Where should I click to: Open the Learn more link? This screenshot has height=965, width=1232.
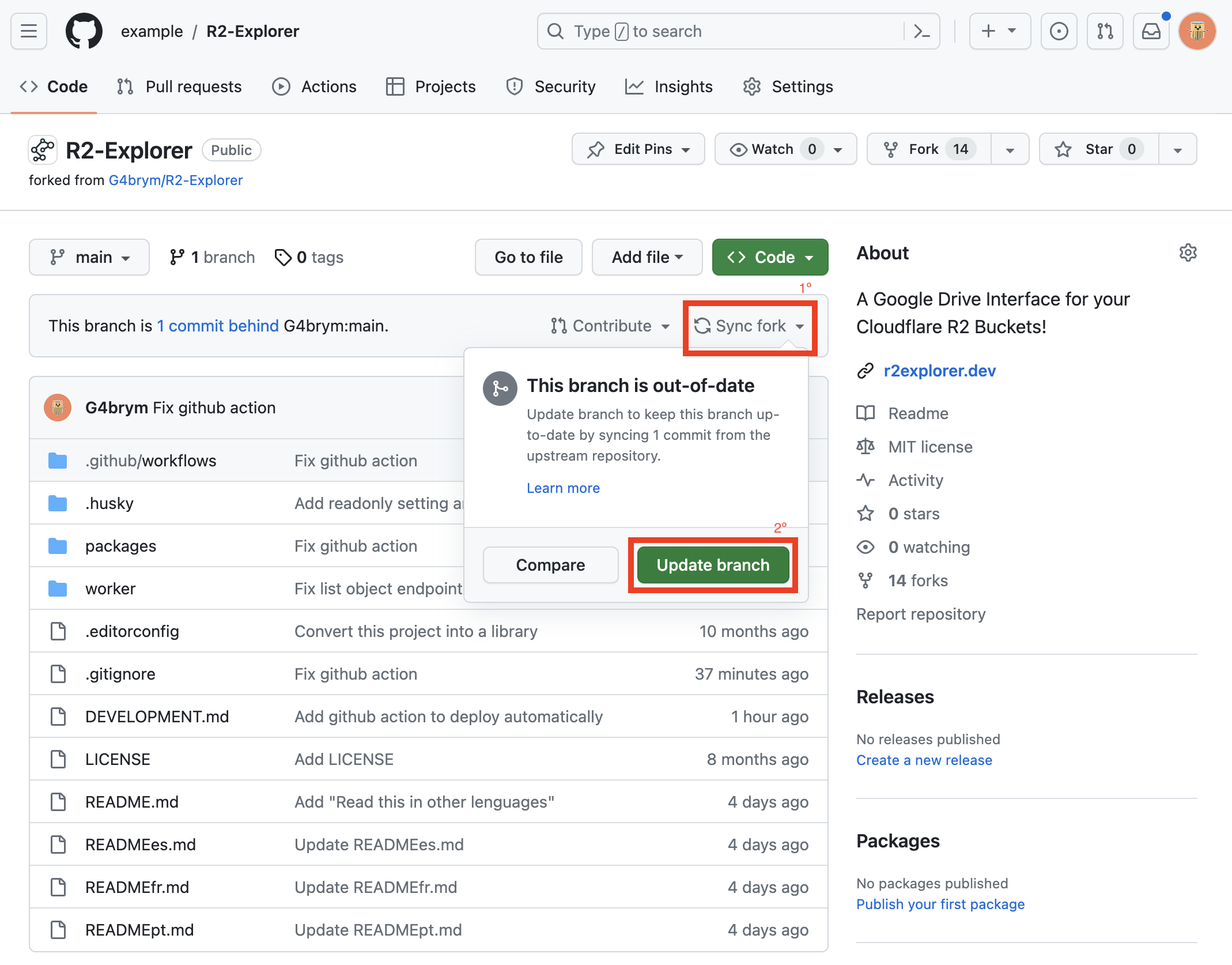[x=563, y=488]
